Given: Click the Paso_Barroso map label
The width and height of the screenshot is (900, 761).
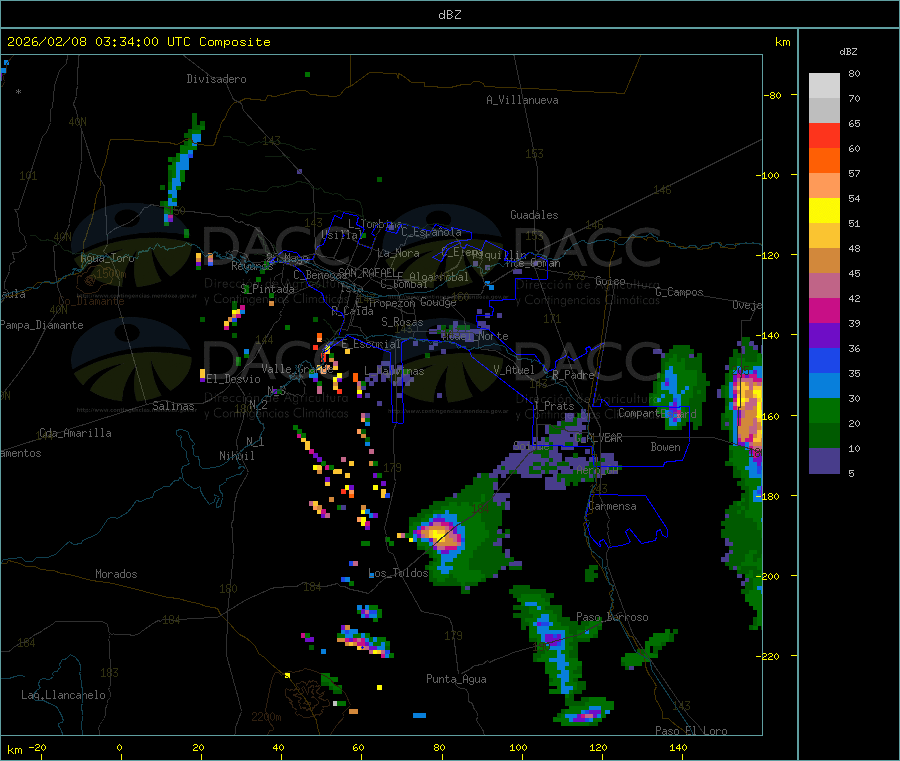Looking at the screenshot, I should [x=612, y=617].
